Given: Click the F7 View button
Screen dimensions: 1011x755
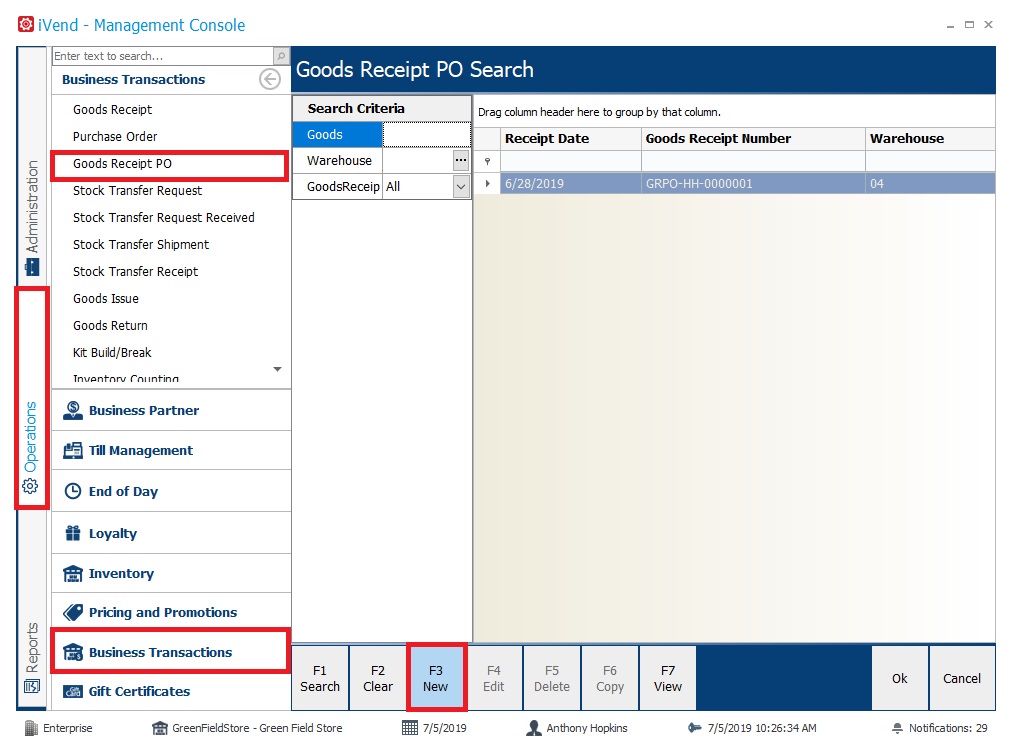Looking at the screenshot, I should tap(668, 678).
